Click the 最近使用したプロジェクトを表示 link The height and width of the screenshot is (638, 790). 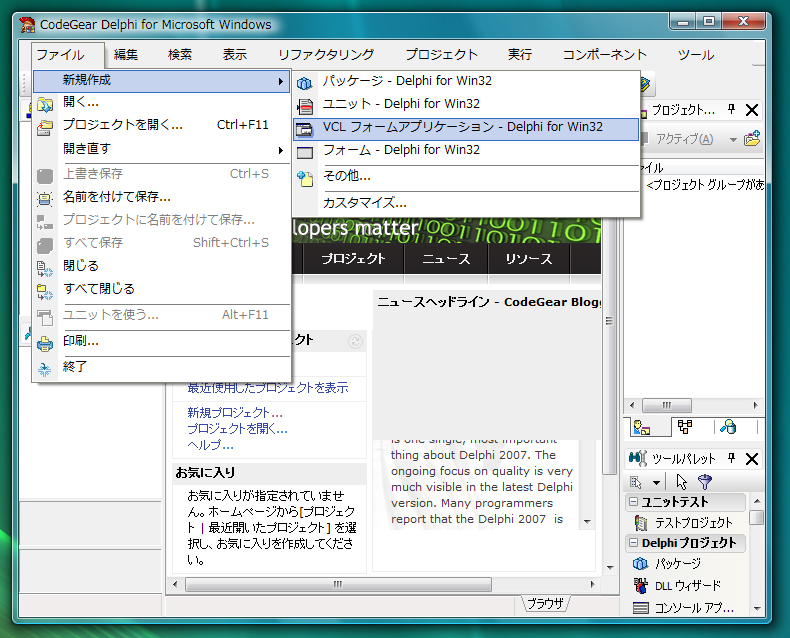click(x=268, y=387)
